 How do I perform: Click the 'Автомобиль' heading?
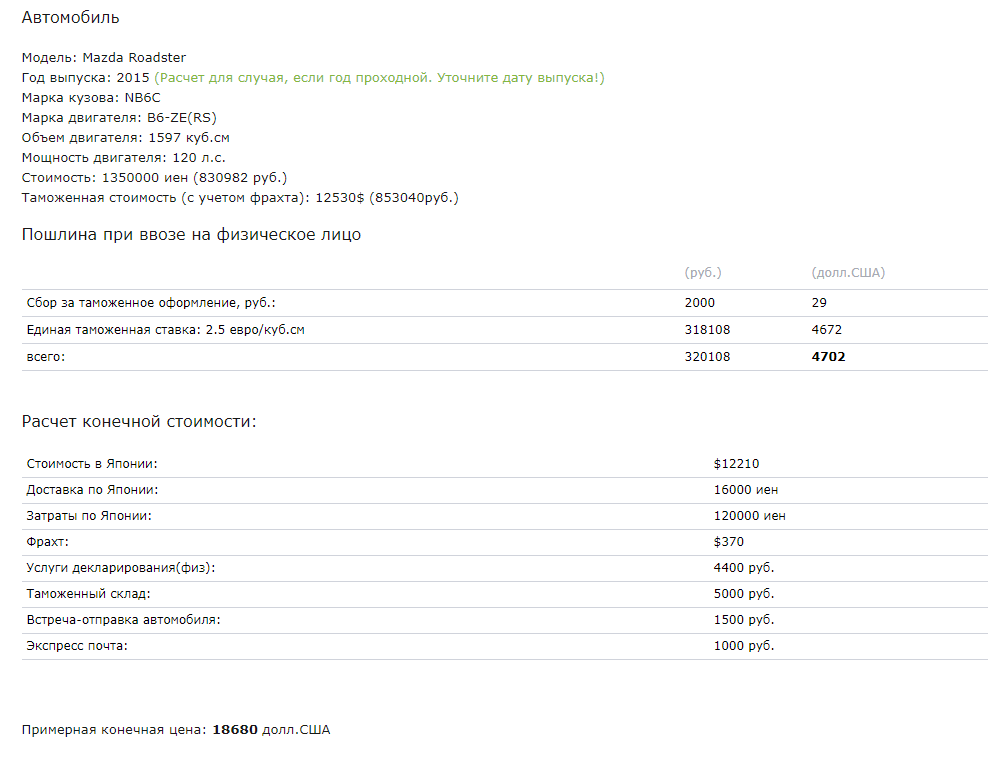(70, 17)
